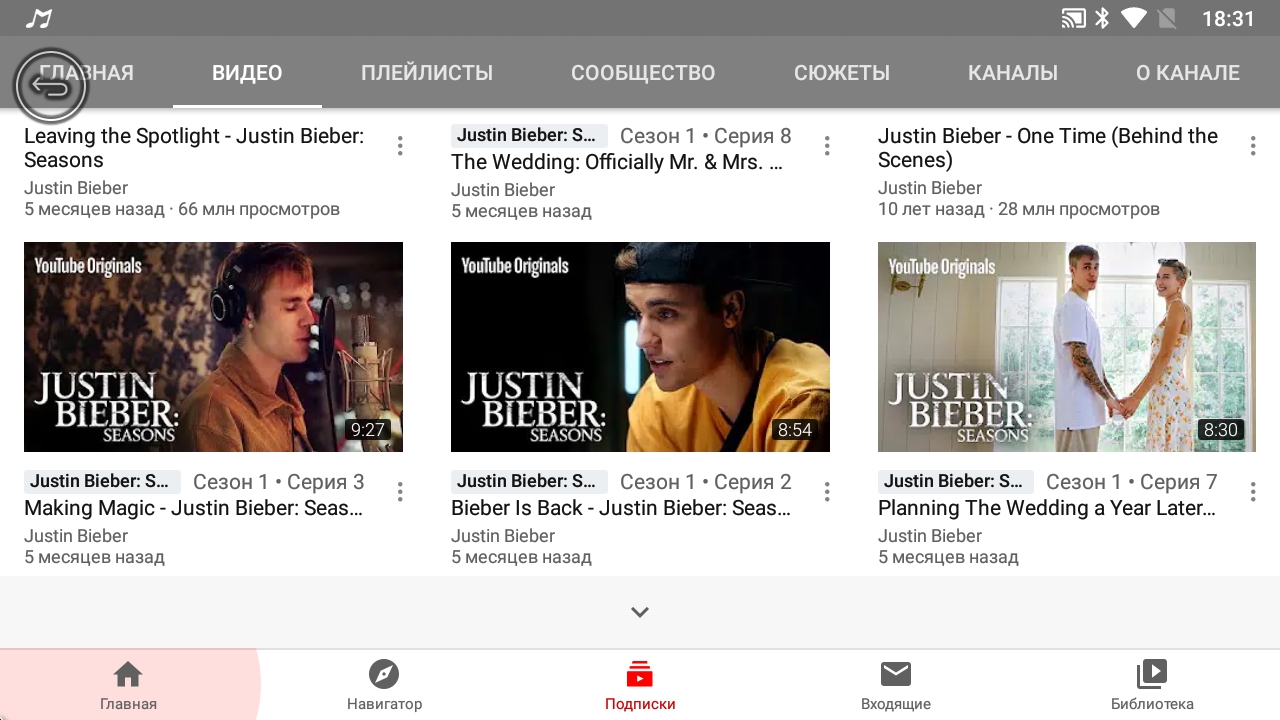Open One Time Behind the Scenes title

1047,148
